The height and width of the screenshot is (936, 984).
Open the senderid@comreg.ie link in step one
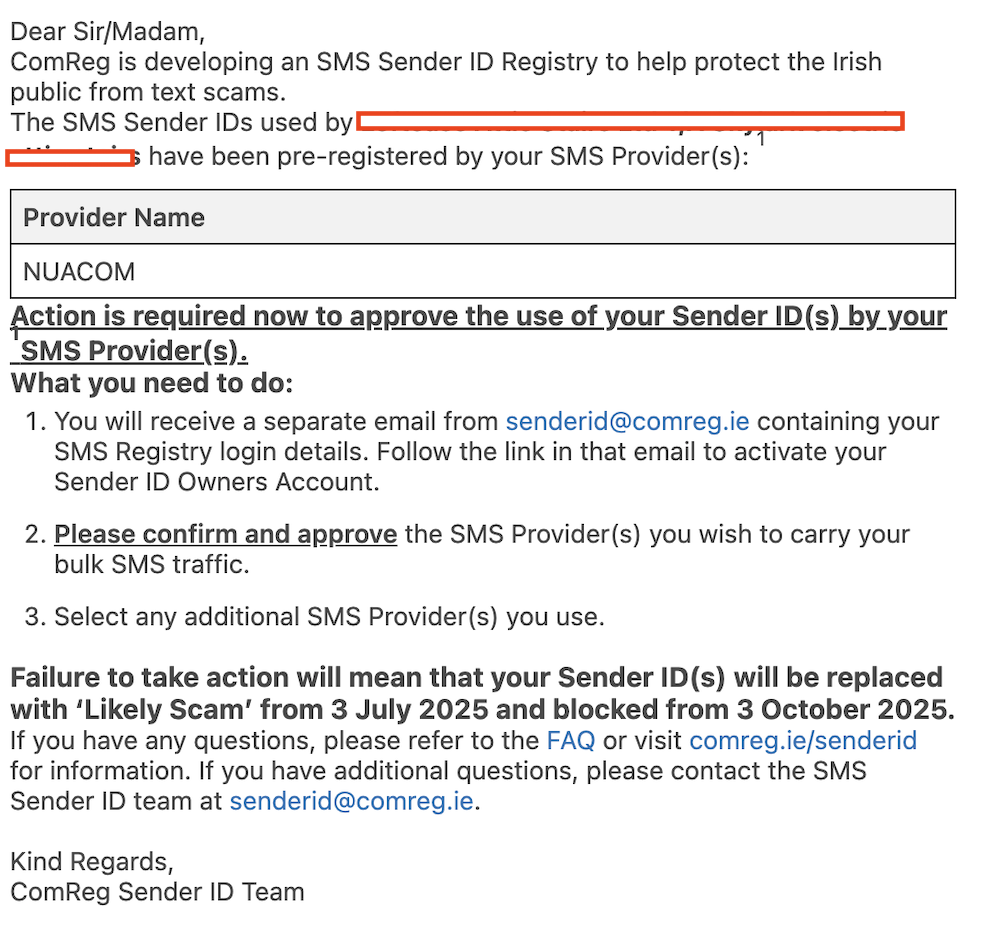(x=627, y=422)
